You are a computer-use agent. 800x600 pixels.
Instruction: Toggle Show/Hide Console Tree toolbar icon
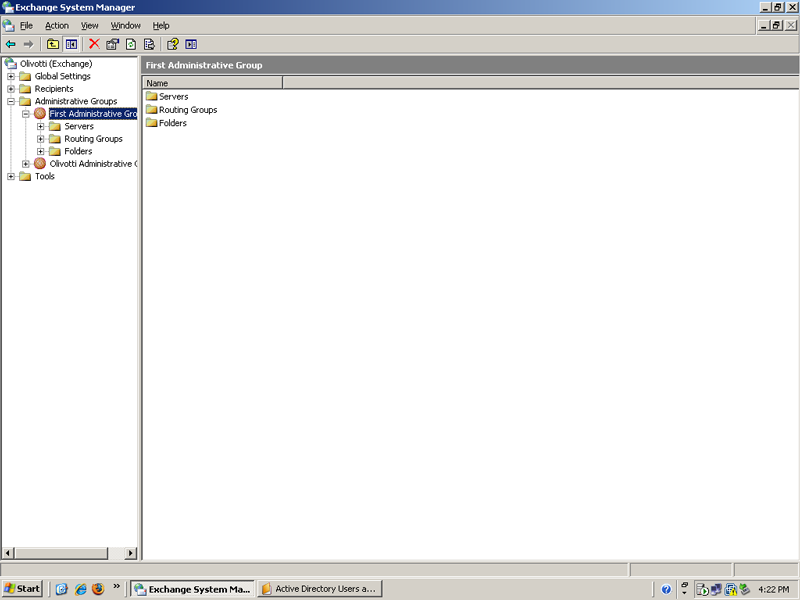pyautogui.click(x=71, y=44)
